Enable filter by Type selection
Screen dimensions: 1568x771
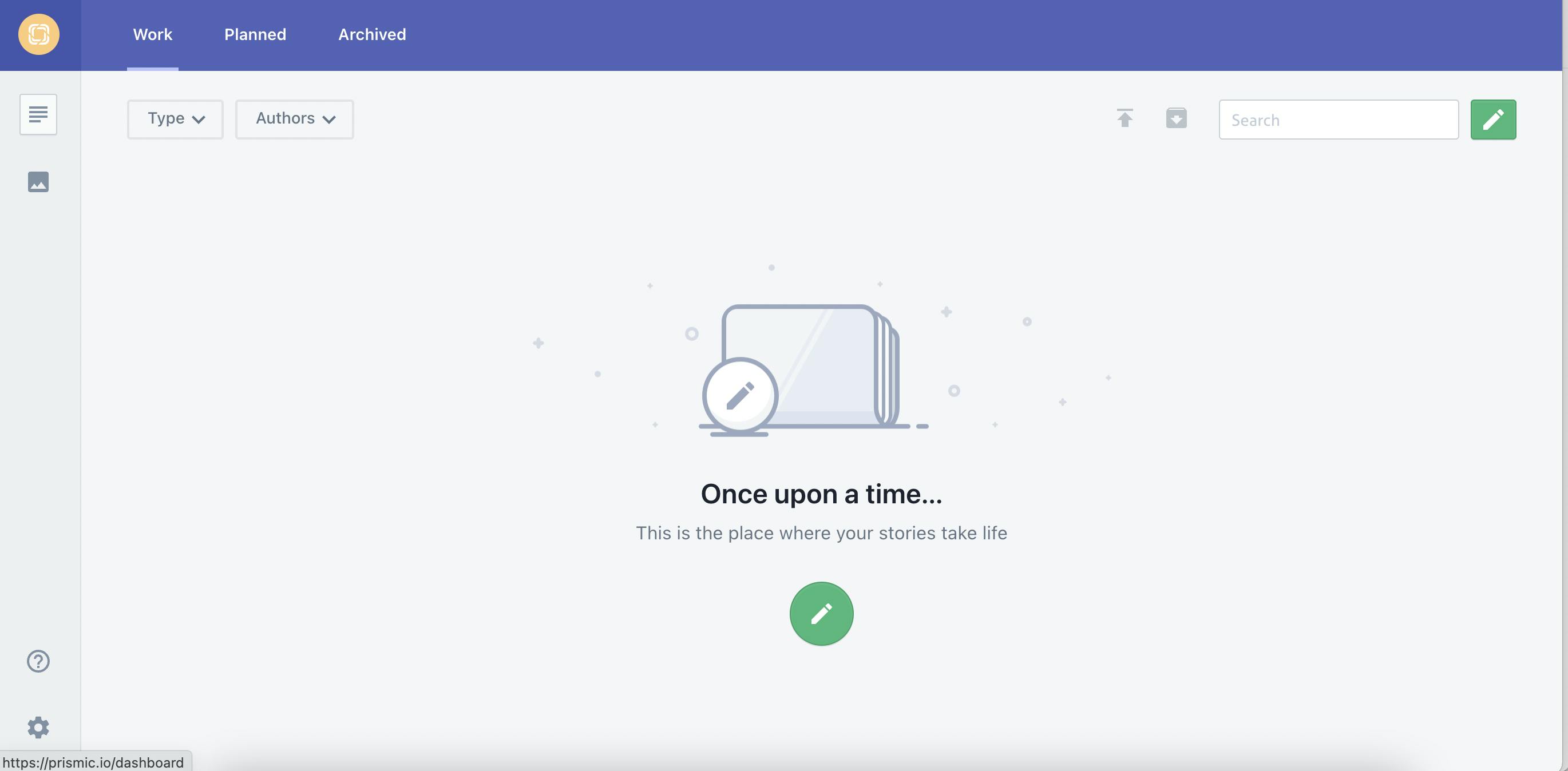pyautogui.click(x=175, y=119)
